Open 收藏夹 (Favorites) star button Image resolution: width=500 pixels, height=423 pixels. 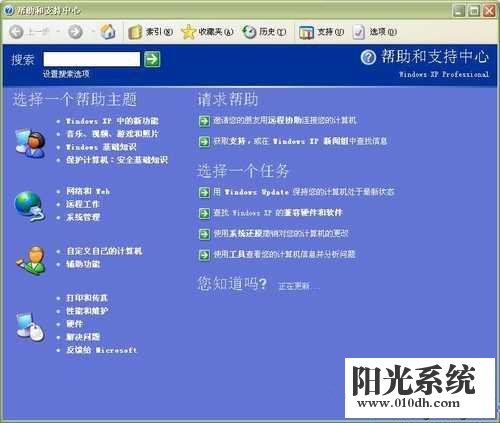[x=207, y=32]
